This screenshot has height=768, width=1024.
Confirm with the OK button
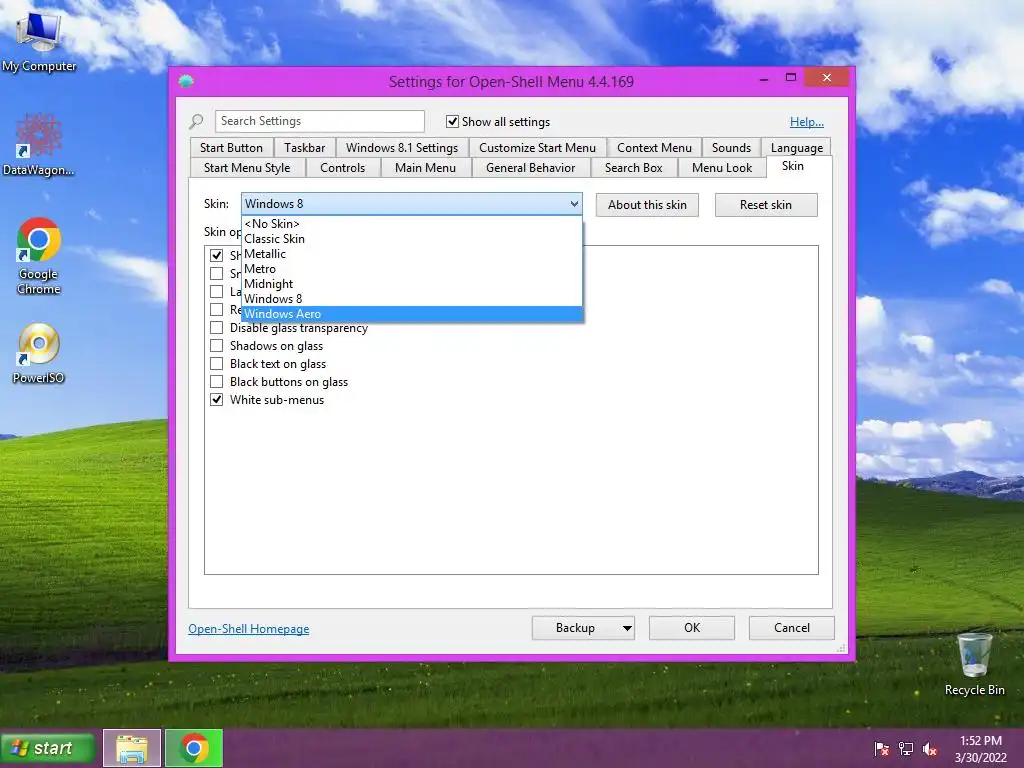692,628
